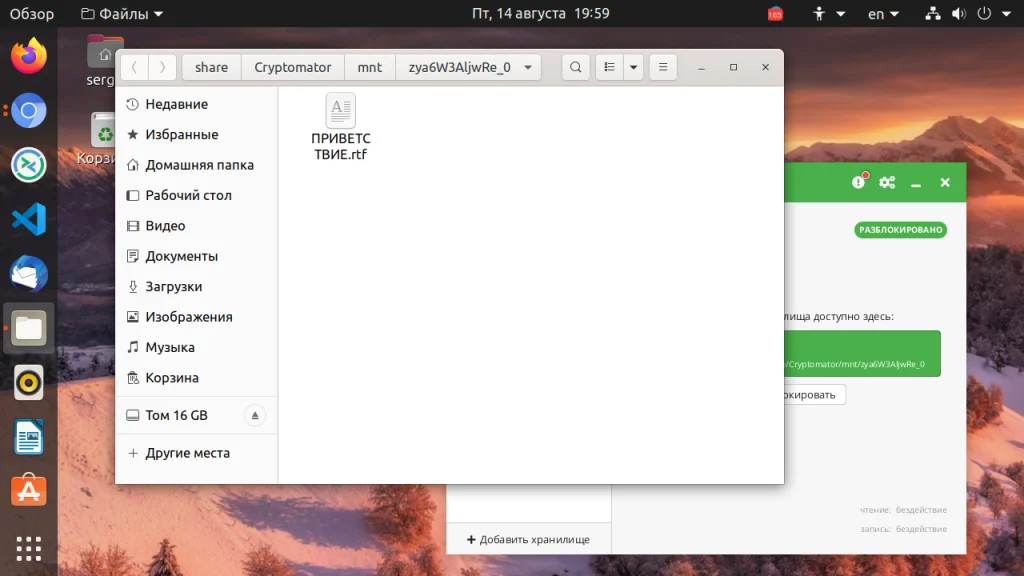Open the hamburger menu in Files
Viewport: 1024px width, 576px height.
tap(663, 67)
